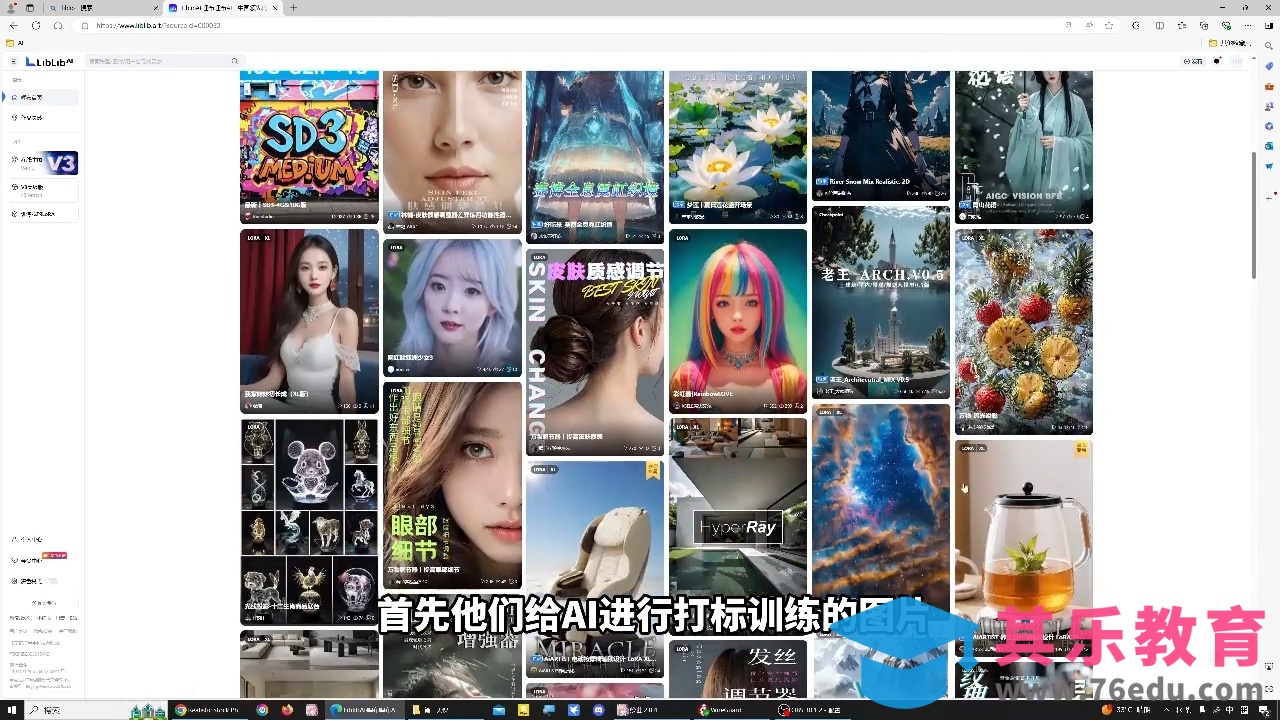Open the SD3 Medium model card
Viewport: 1280px width, 720px height.
pyautogui.click(x=309, y=140)
